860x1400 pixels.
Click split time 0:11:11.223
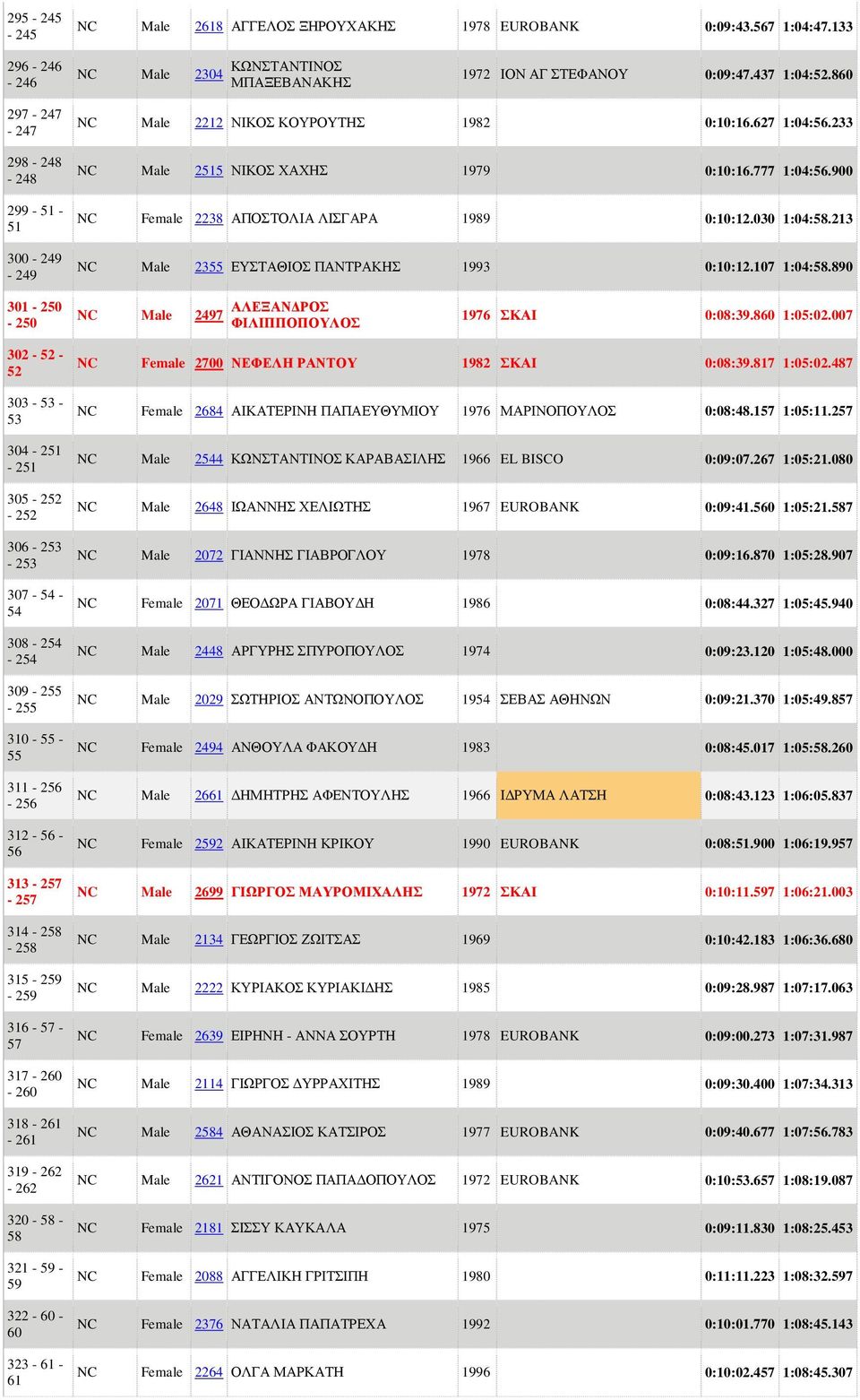tap(740, 1276)
